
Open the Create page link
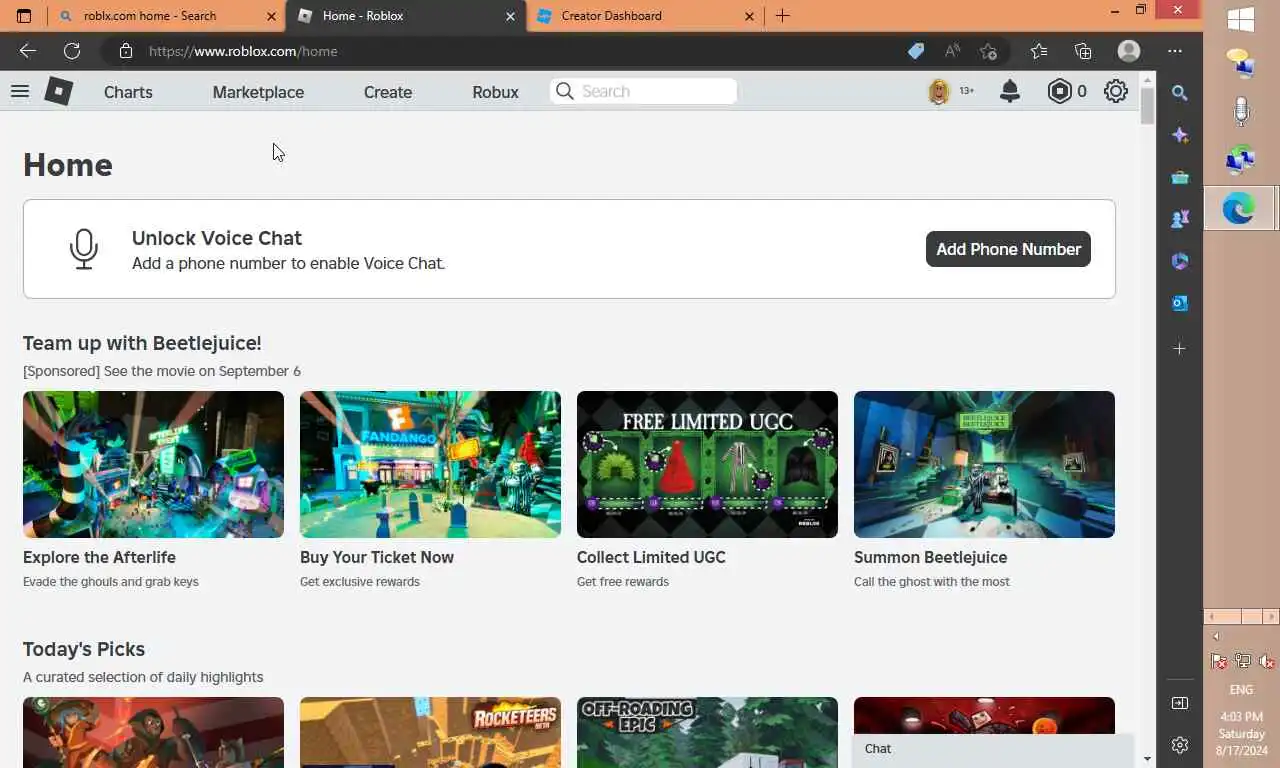(388, 92)
